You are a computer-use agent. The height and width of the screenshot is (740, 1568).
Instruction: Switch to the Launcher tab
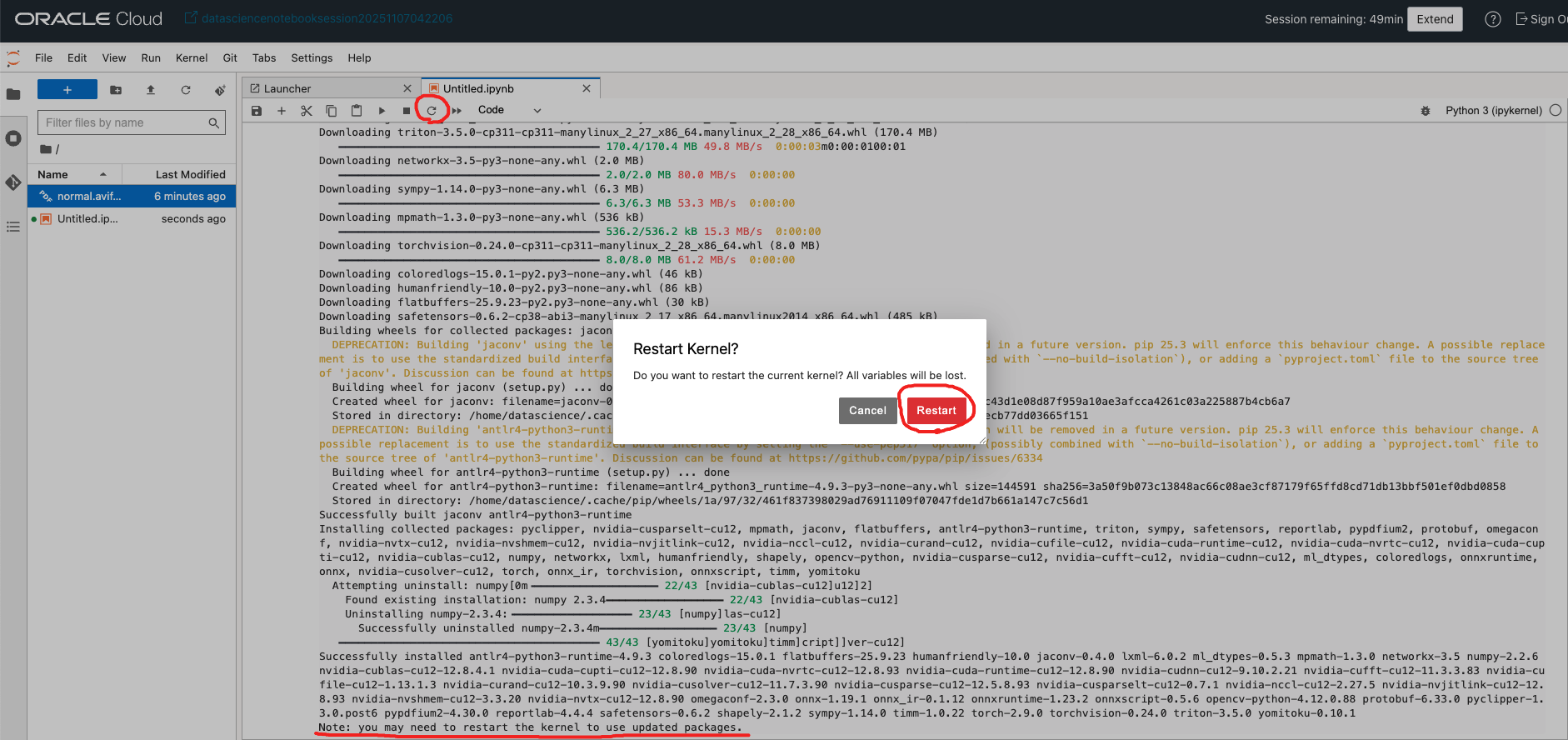(332, 88)
